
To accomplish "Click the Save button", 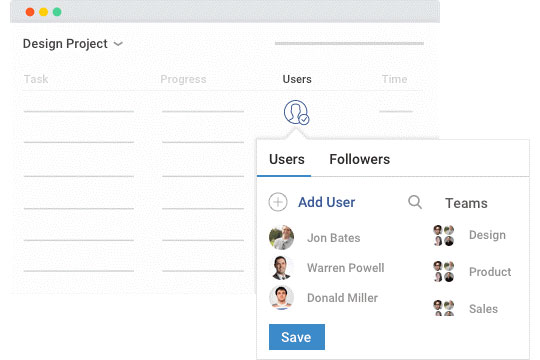I will (x=297, y=337).
